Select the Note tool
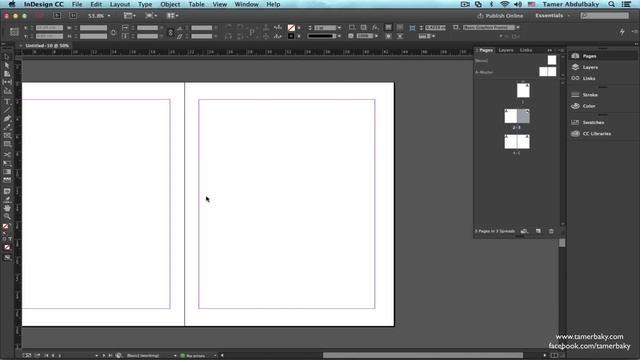Image resolution: width=640 pixels, height=360 pixels. [x=7, y=191]
